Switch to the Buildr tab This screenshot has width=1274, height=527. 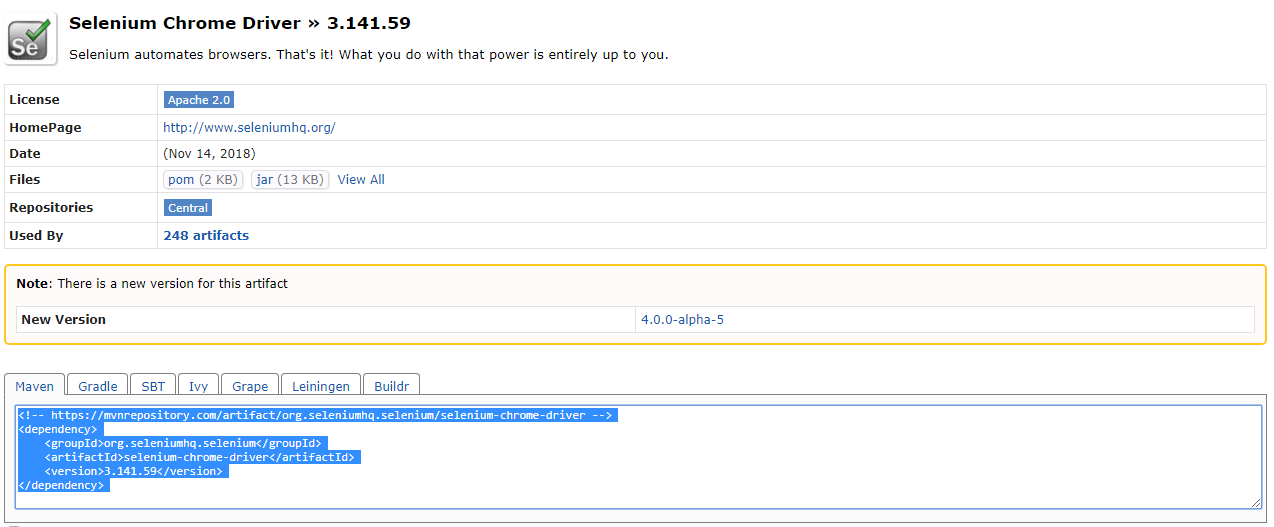(392, 386)
